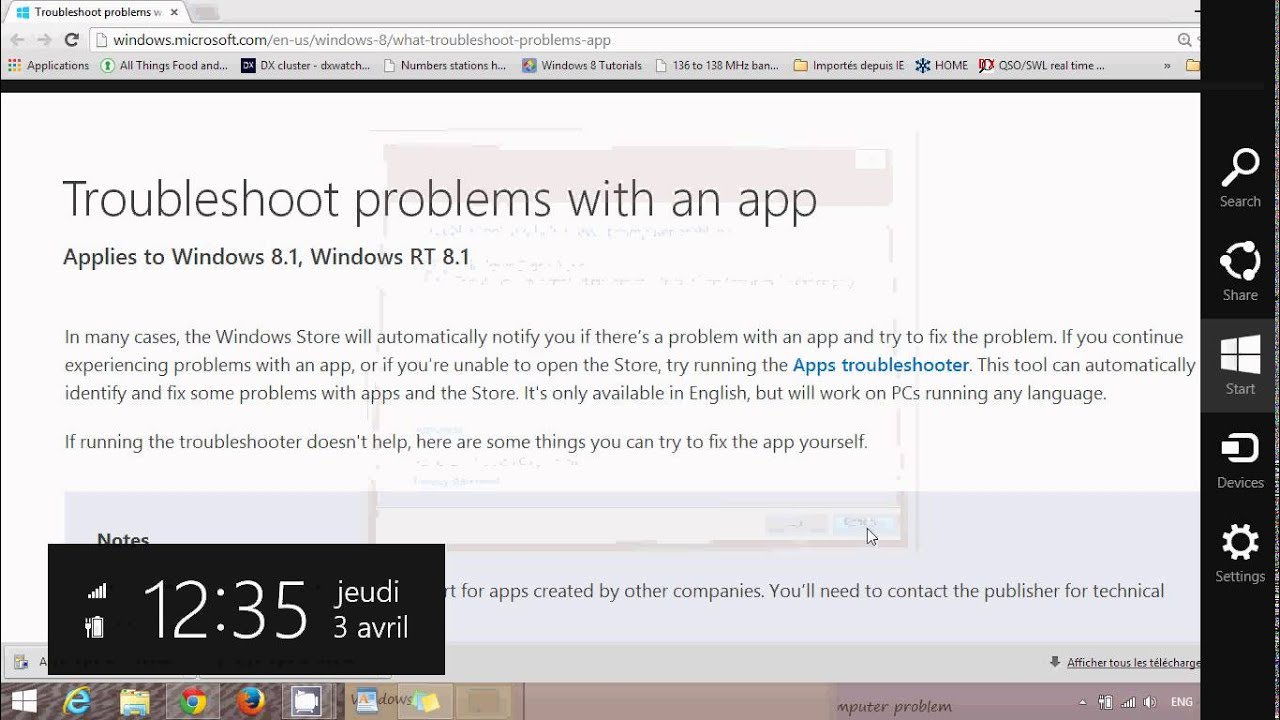Close the Troubleshoot problems tab
Screen dimensions: 1280x720
click(x=174, y=12)
